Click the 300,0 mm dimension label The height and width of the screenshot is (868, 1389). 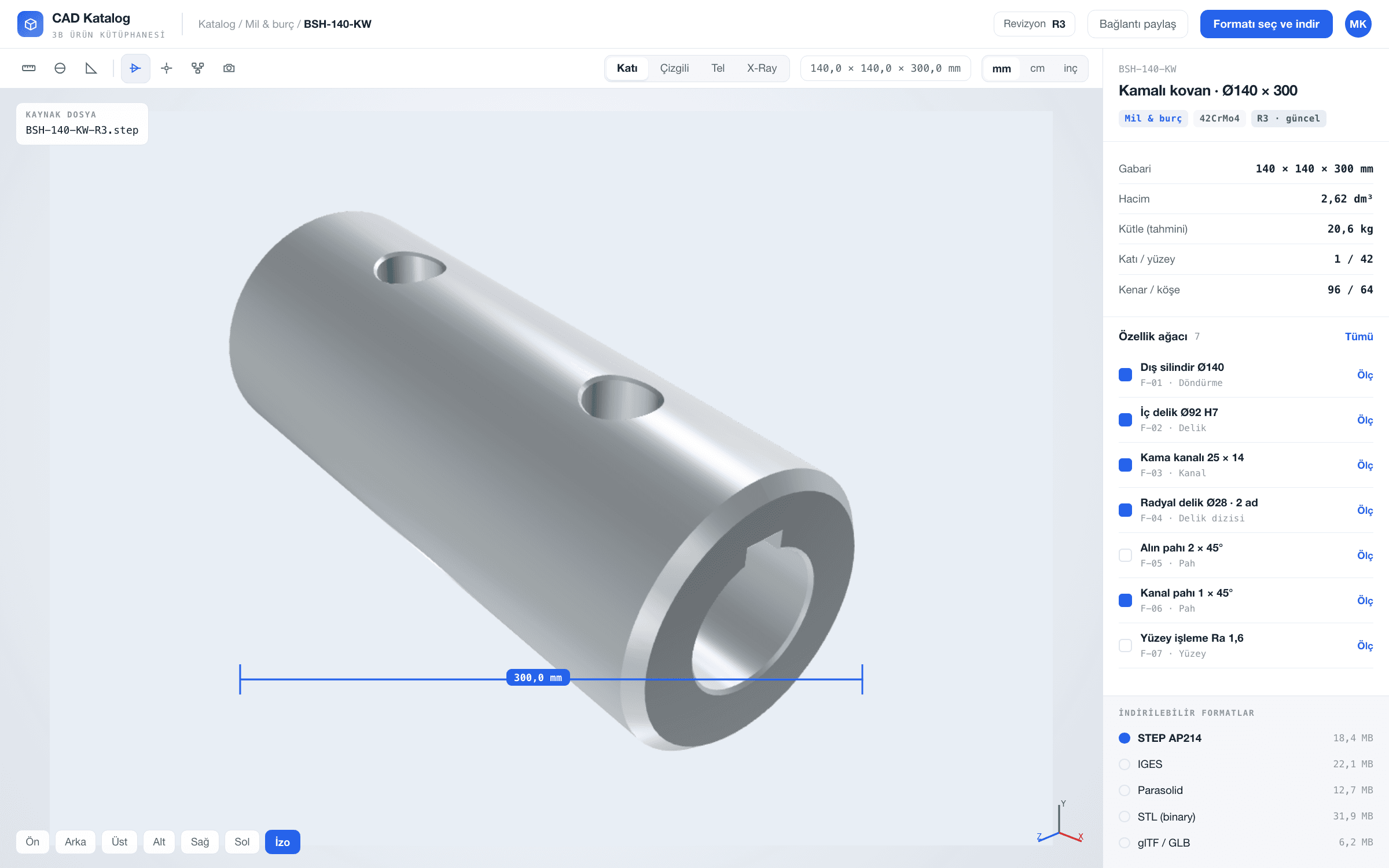tap(538, 678)
